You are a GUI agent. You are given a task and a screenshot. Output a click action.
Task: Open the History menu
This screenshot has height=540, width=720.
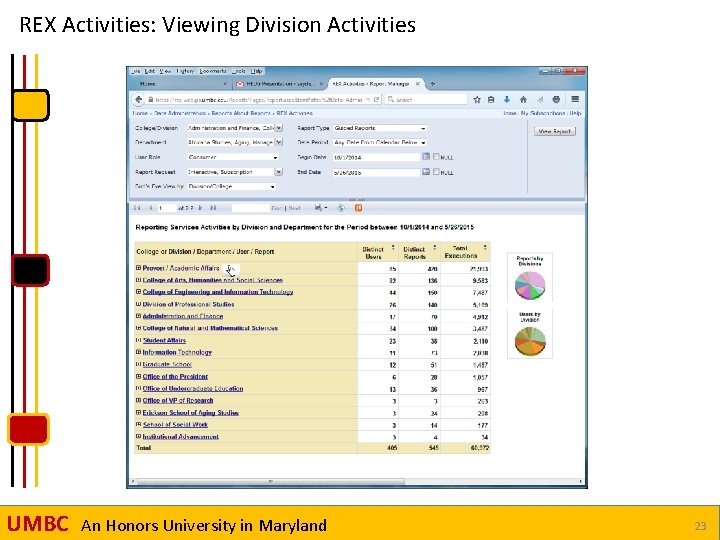click(x=185, y=71)
